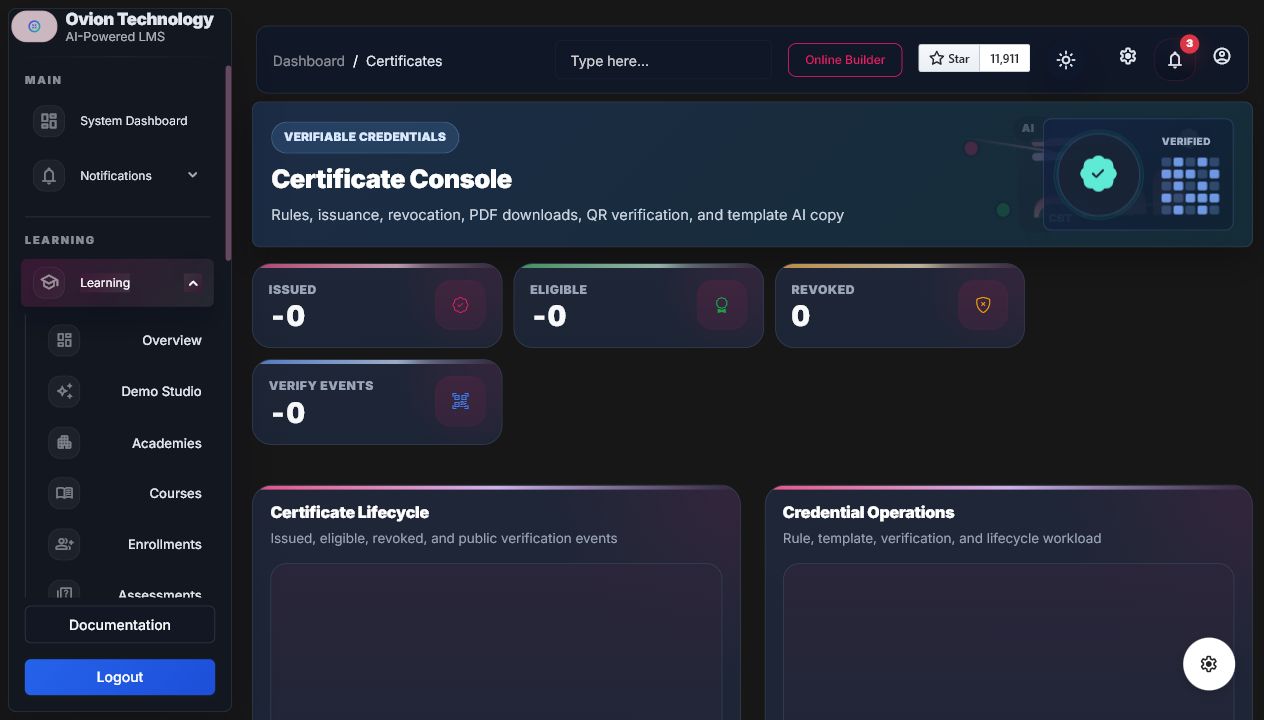
Task: Click the sidebar vertical scrollbar
Action: [x=228, y=163]
